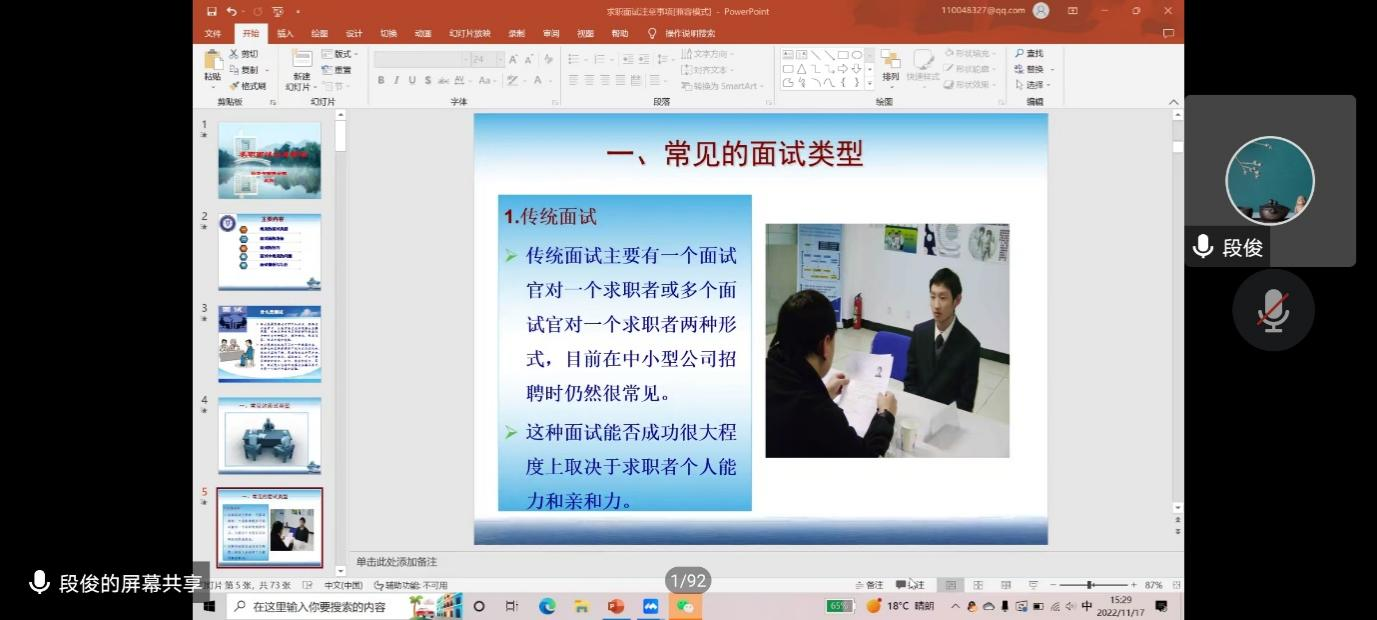This screenshot has height=620, width=1377.
Task: Start Slide Show from the status bar
Action: pos(1033,583)
